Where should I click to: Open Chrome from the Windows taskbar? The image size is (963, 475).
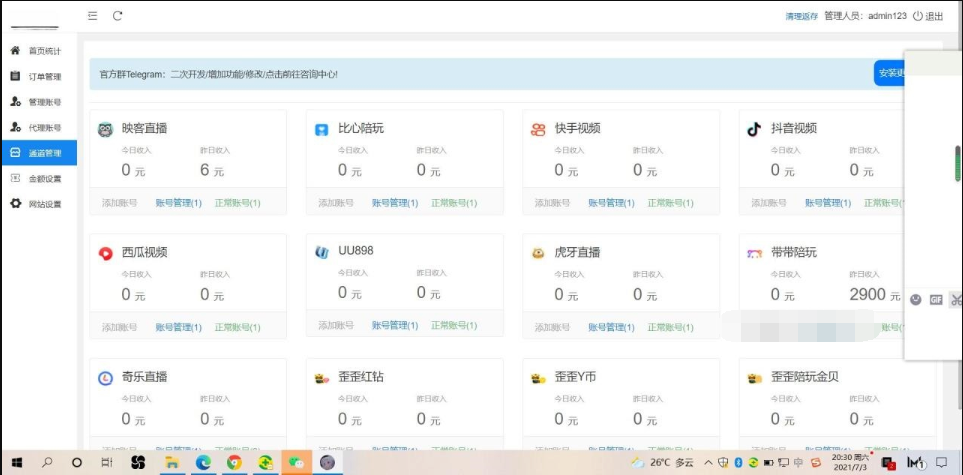coord(234,463)
